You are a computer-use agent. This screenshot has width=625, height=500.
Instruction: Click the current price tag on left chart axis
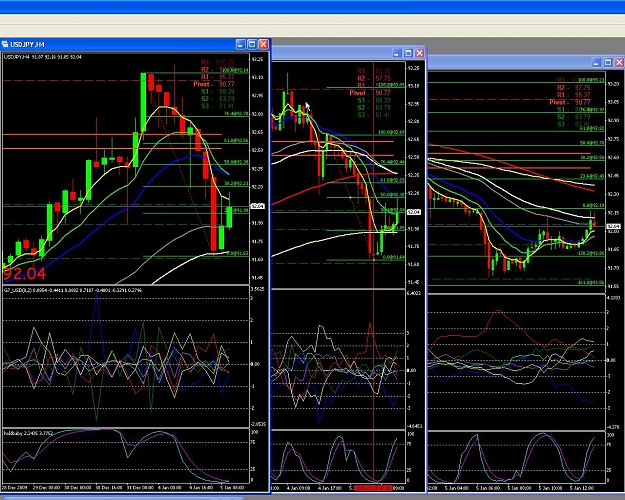point(257,206)
